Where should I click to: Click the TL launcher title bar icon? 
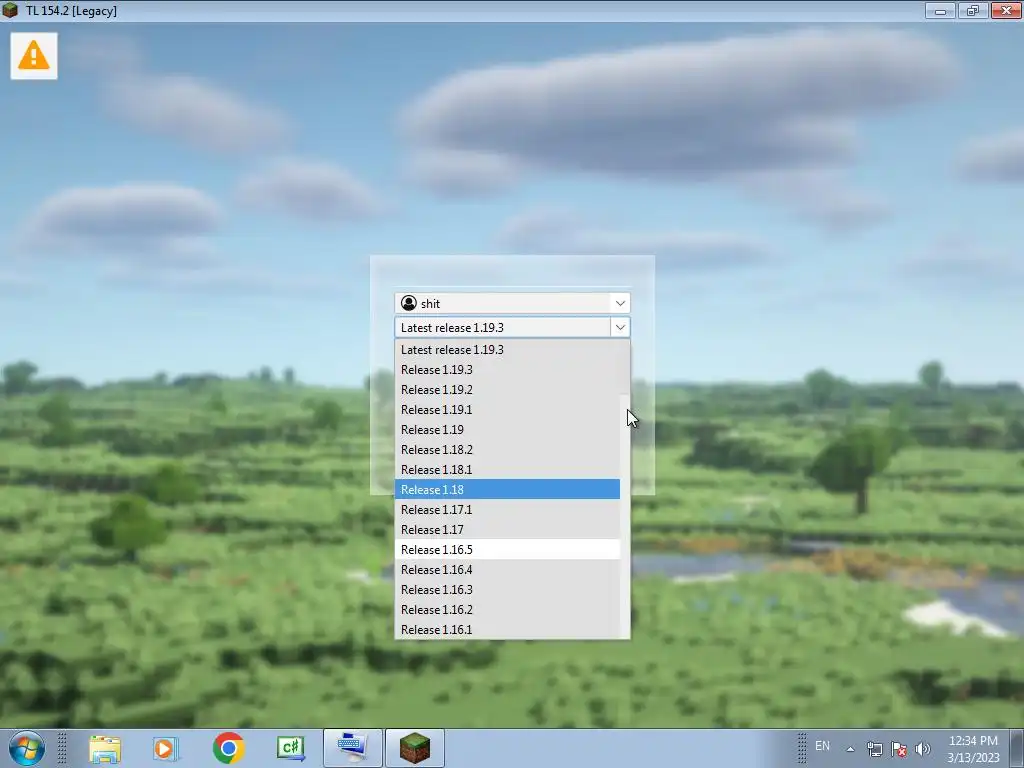pyautogui.click(x=10, y=10)
